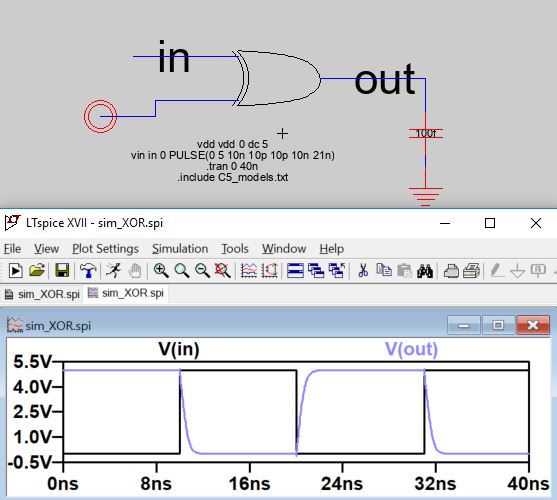Open the Simulation menu
557x500 pixels.
point(180,249)
